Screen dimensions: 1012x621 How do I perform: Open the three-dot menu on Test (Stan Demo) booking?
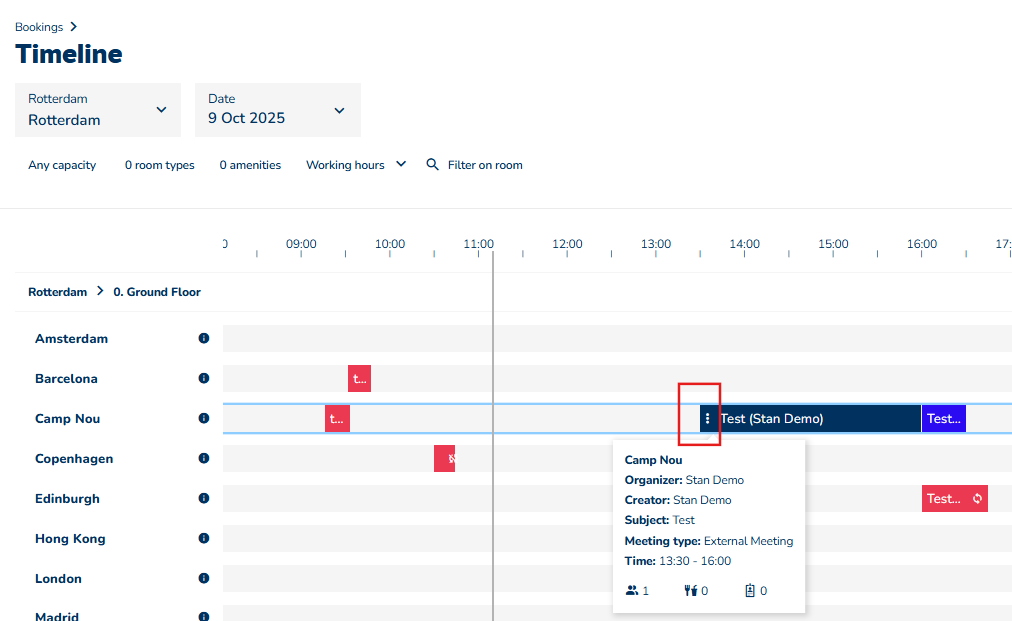click(707, 419)
